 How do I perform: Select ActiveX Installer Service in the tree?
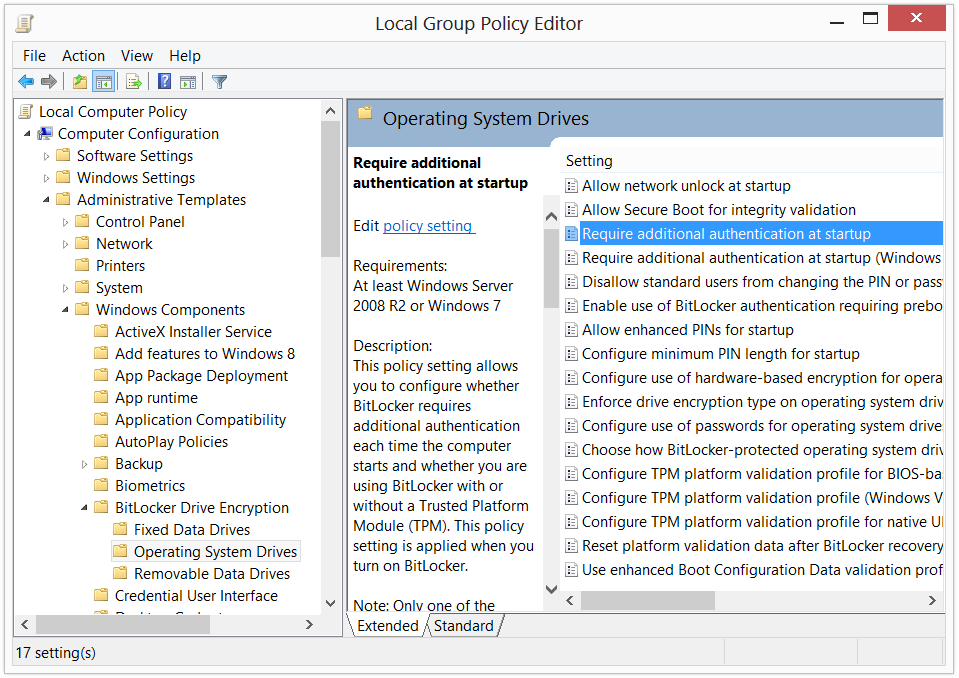(x=193, y=331)
